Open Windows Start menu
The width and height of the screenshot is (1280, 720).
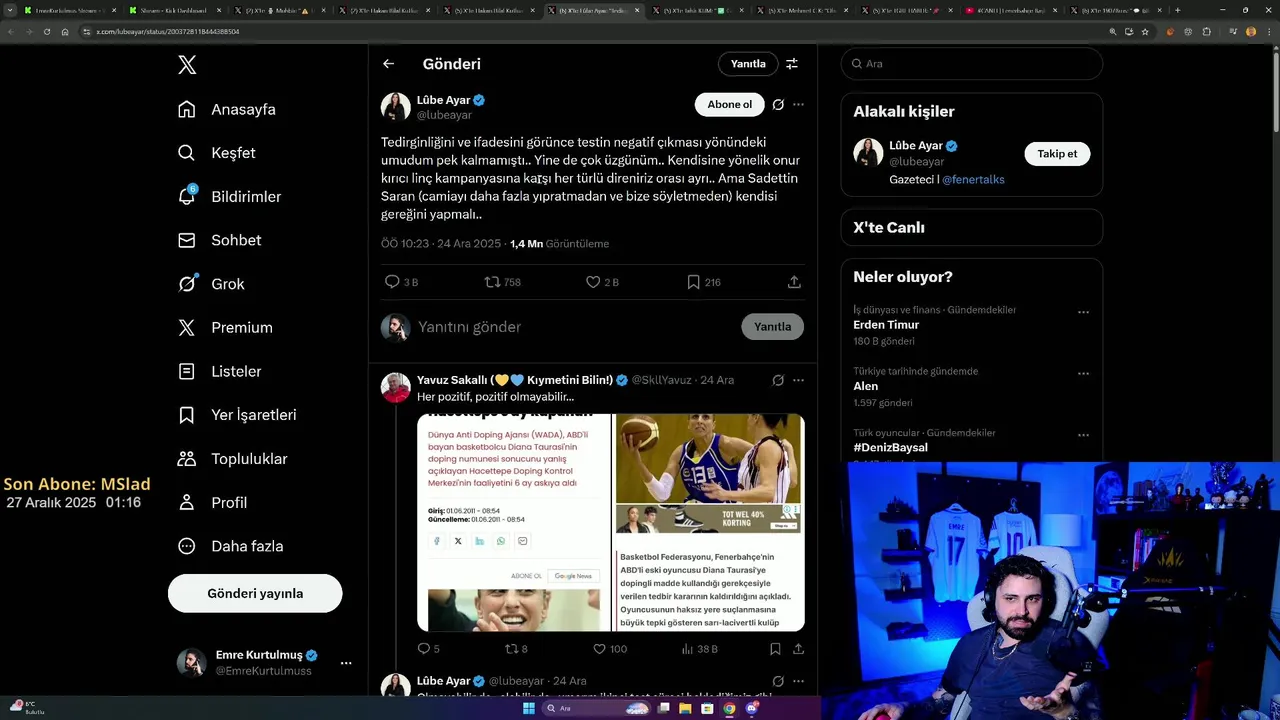coord(528,708)
